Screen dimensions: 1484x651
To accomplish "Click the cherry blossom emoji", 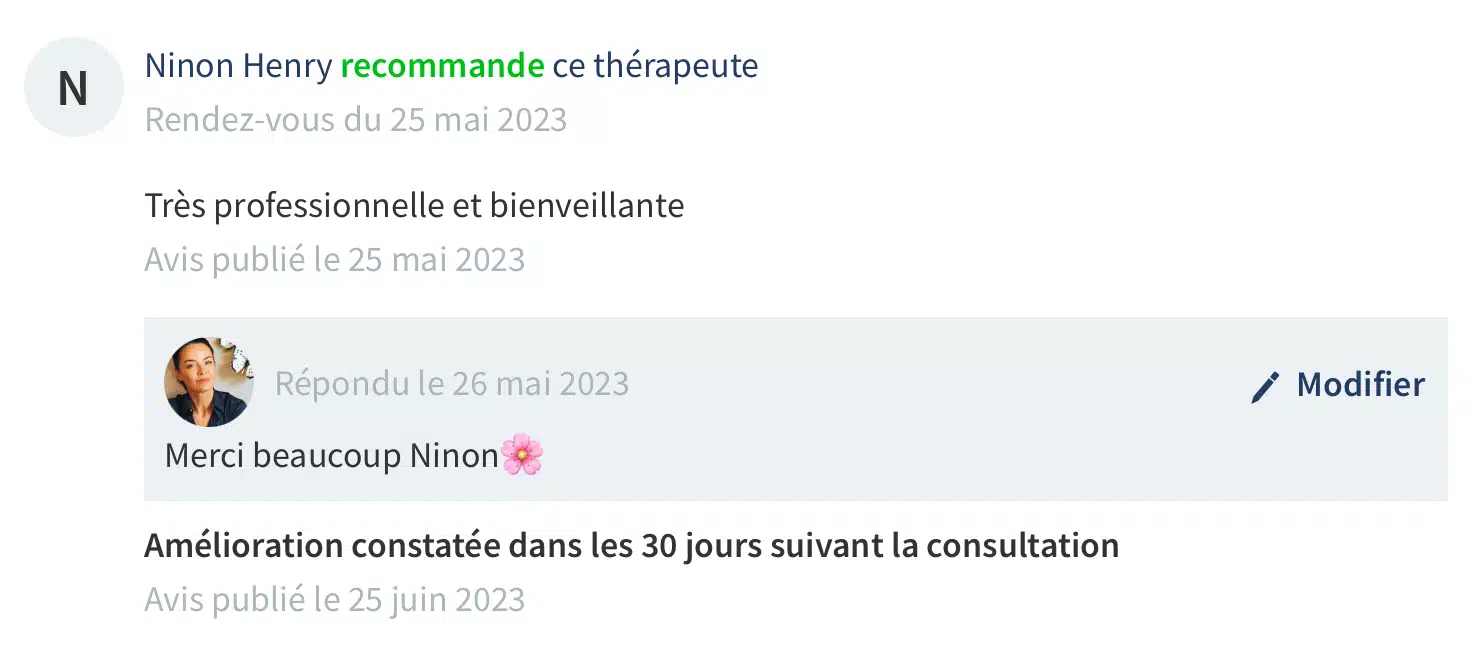I will [x=521, y=456].
